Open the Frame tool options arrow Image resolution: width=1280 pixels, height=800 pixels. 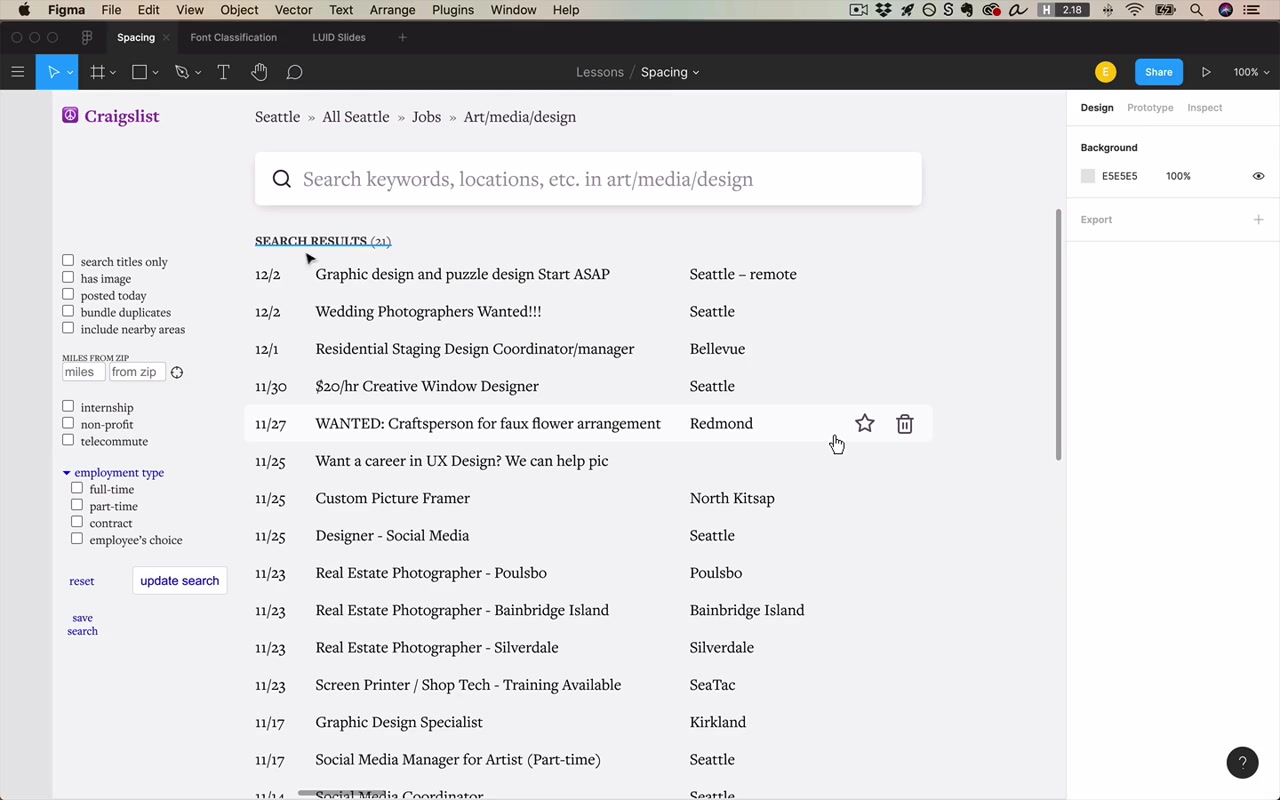click(x=113, y=73)
